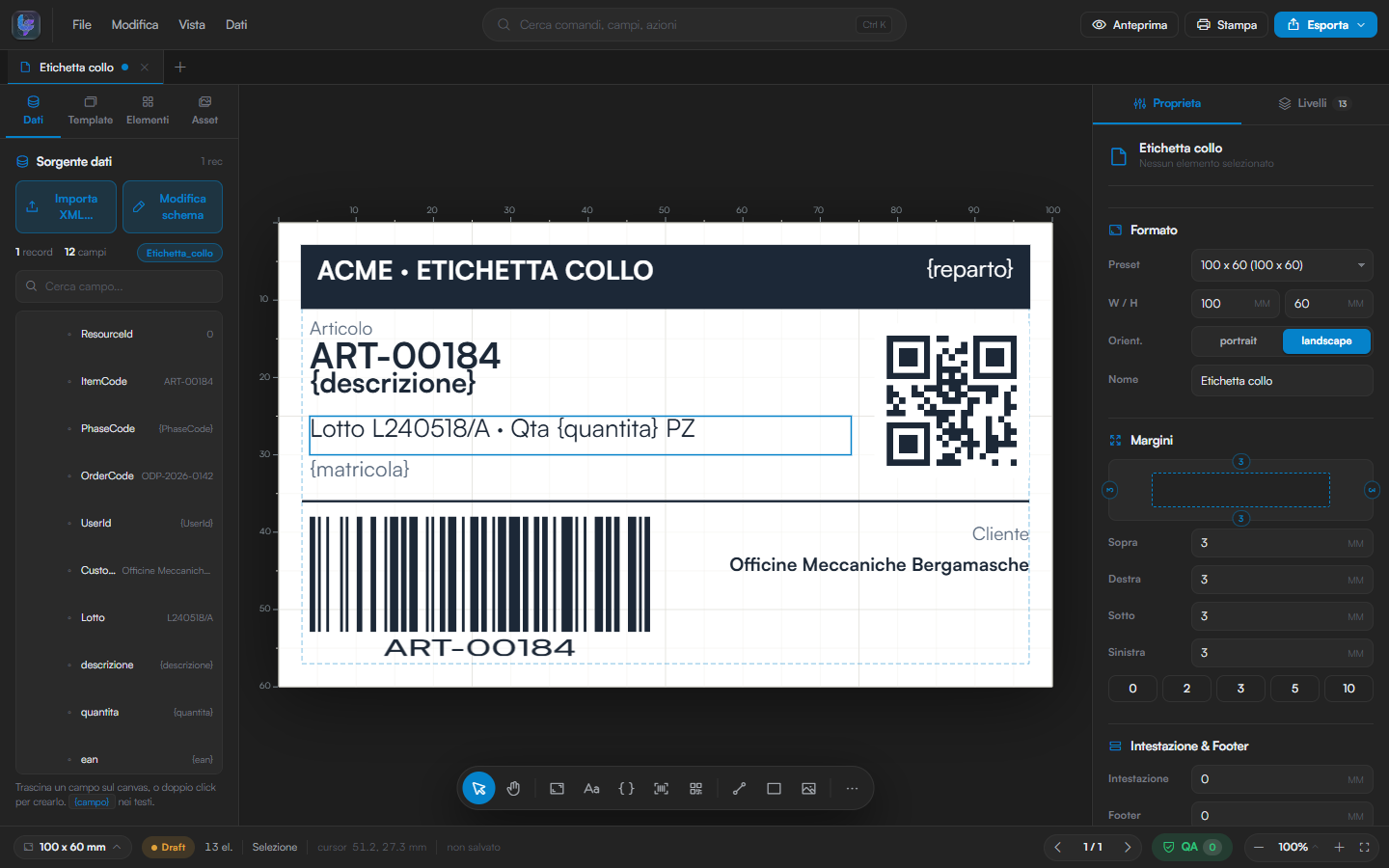The width and height of the screenshot is (1389, 868).
Task: Click the app logo icon
Action: pyautogui.click(x=26, y=25)
